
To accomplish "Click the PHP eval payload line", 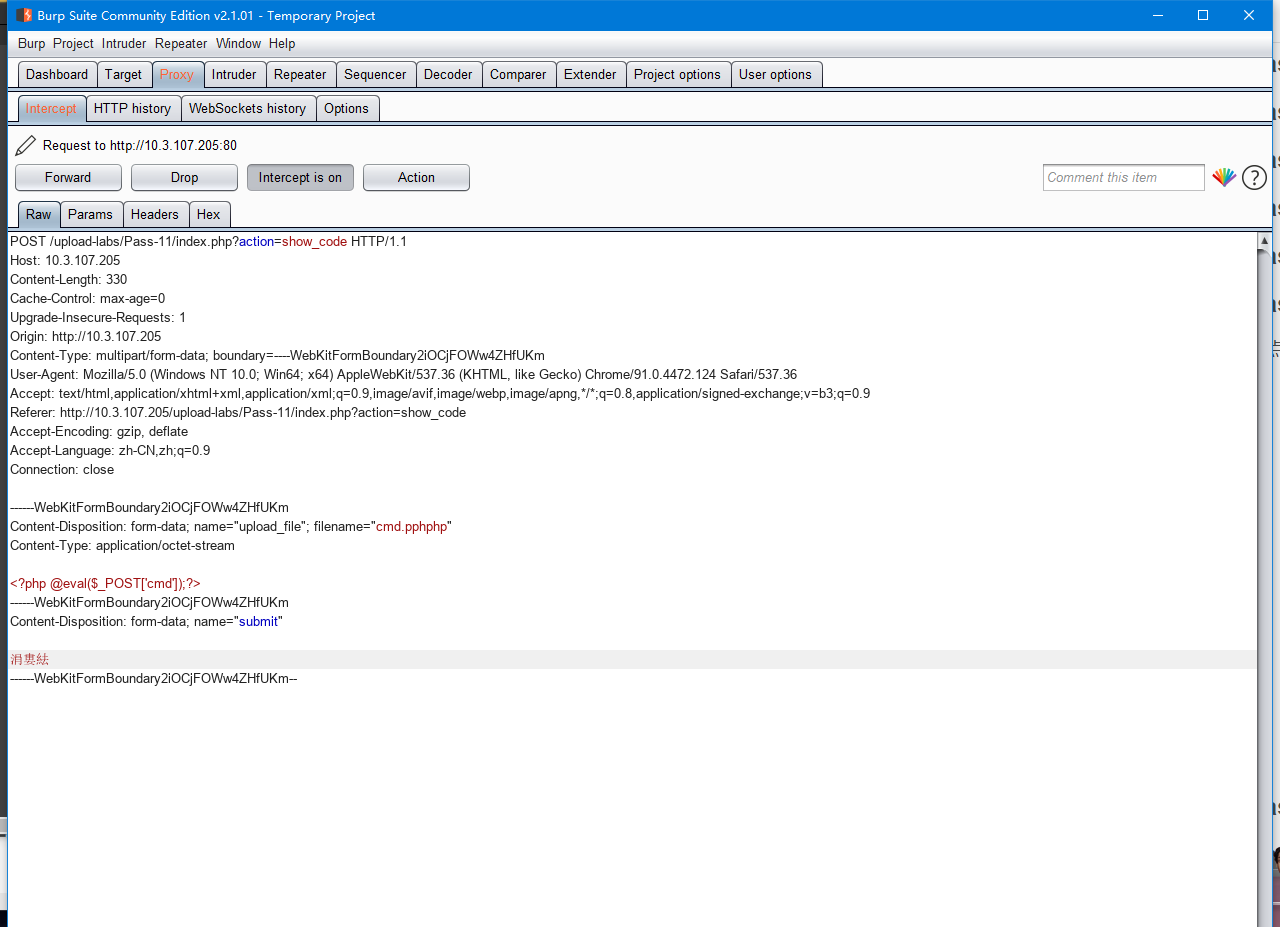I will tap(105, 584).
